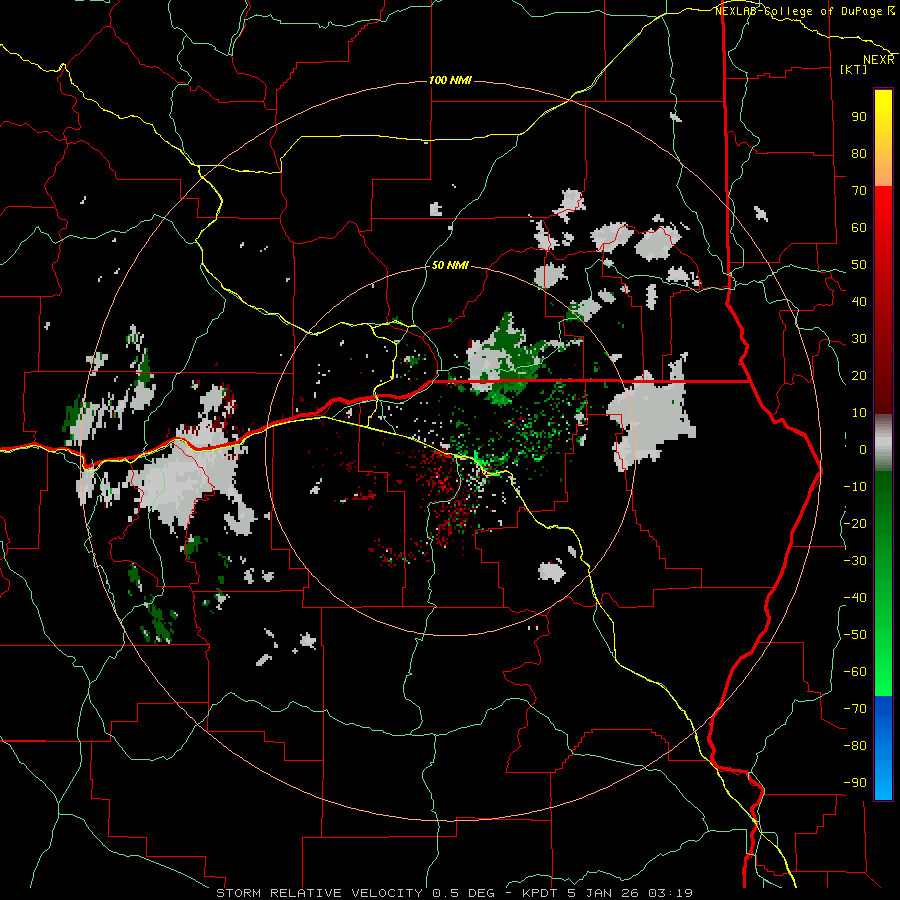Pick the green segment of the color bar
The image size is (900, 900).
pos(883,583)
